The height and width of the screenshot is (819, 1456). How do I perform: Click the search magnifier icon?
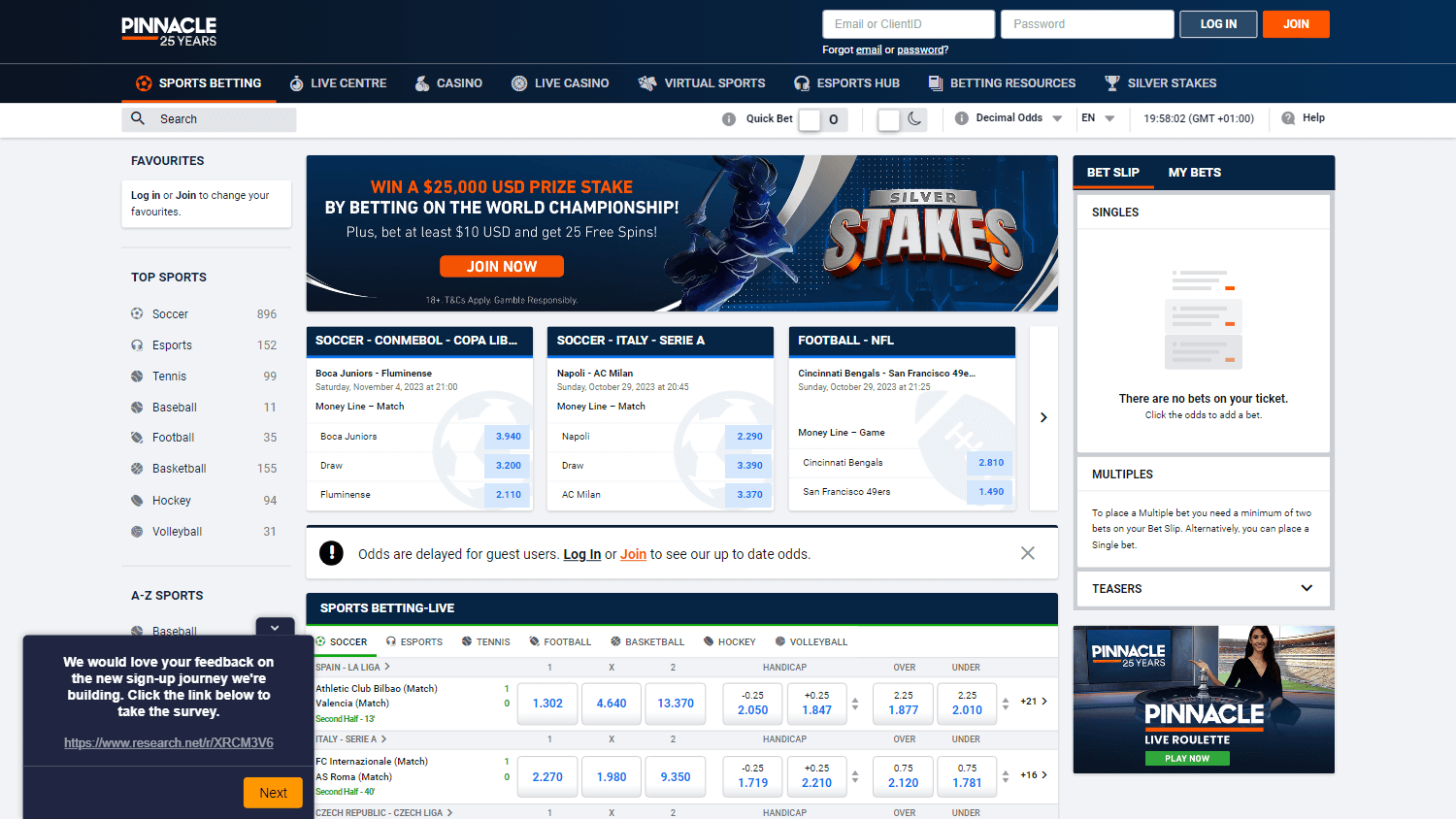(138, 118)
